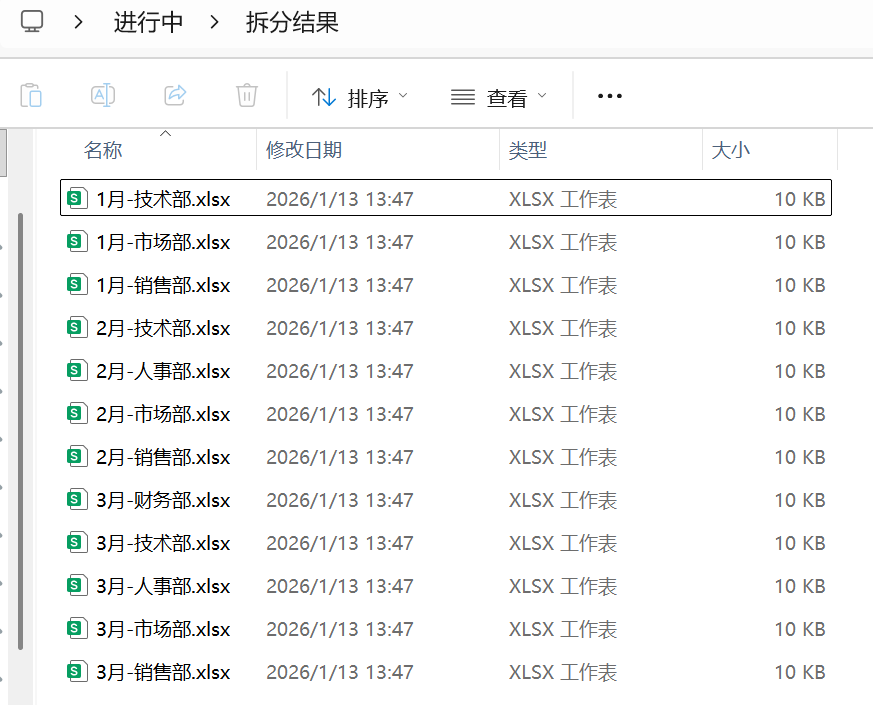The height and width of the screenshot is (705, 873).
Task: Click the spreadsheet icon of 1月-技术部.xlsx
Action: [76, 199]
